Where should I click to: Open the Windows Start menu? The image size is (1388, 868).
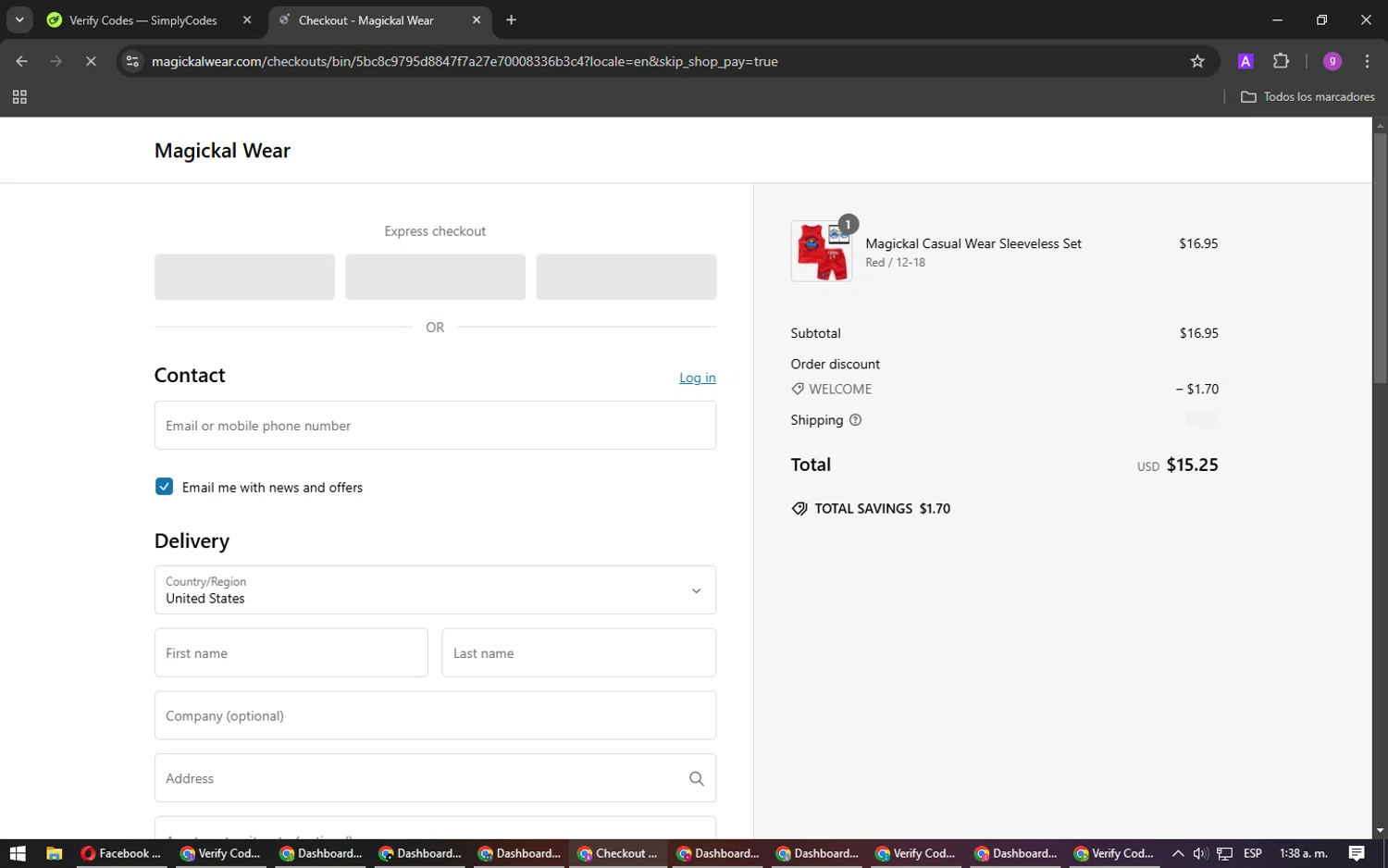(18, 853)
